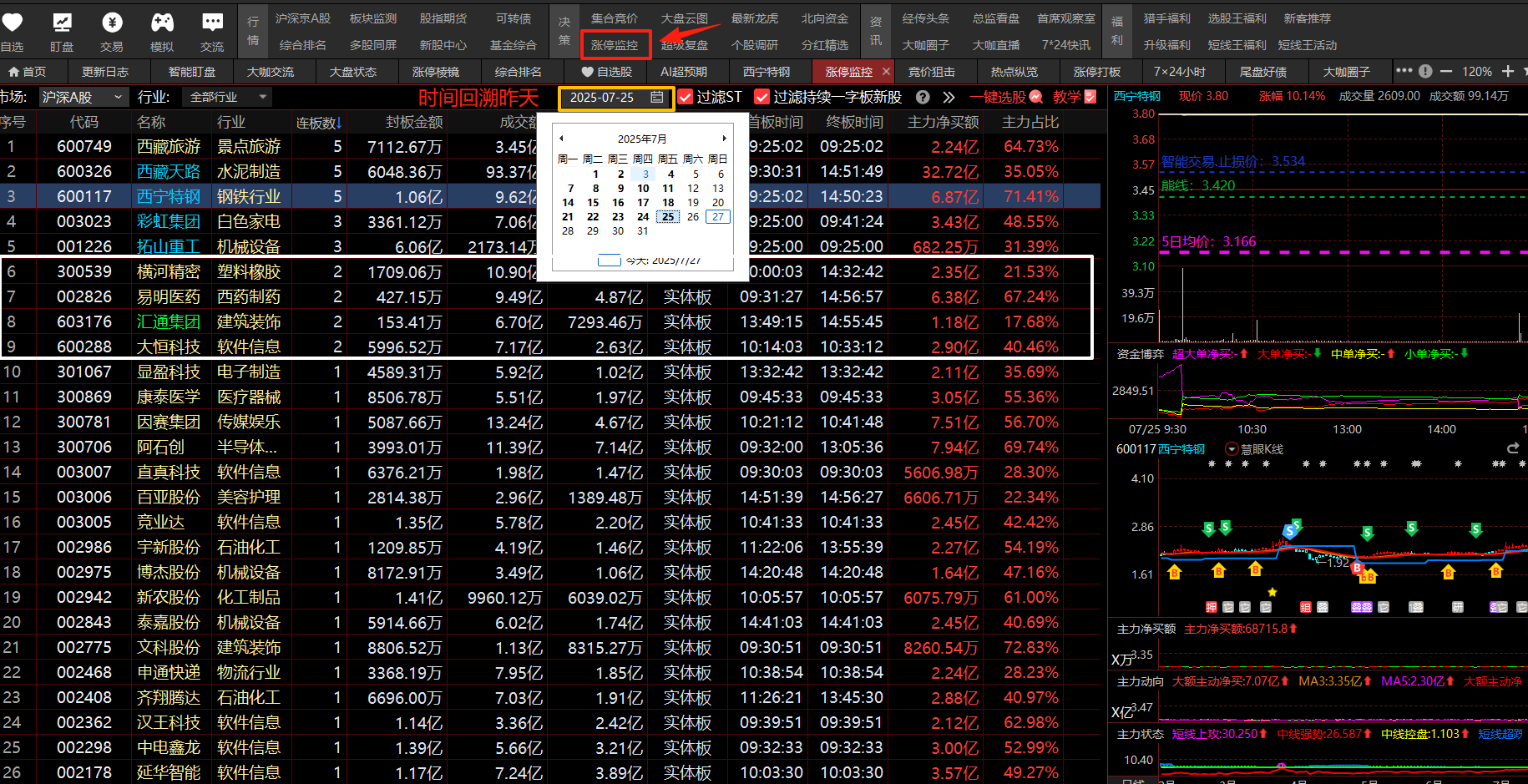1528x784 pixels.
Task: Click the red 组 event tag on K-line
Action: pyautogui.click(x=1305, y=607)
